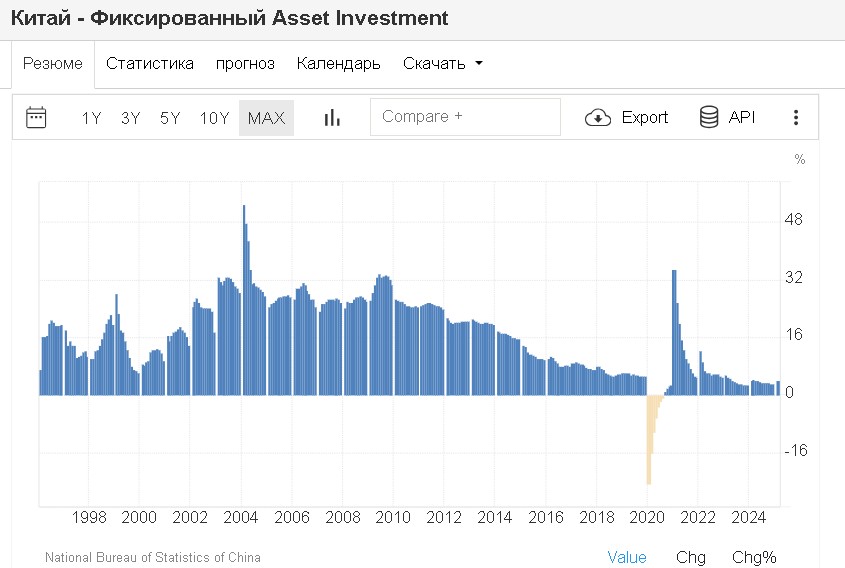Click the API database icon

(709, 117)
